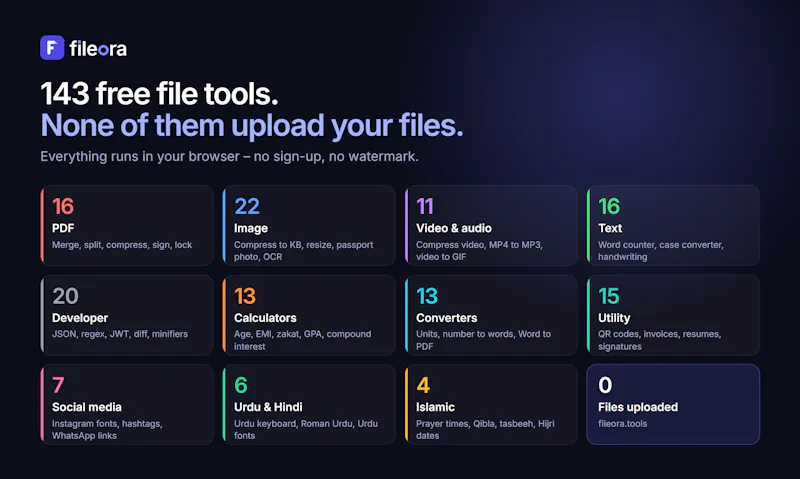Image resolution: width=800 pixels, height=479 pixels.
Task: Click the fileora brand name text
Action: 98,49
